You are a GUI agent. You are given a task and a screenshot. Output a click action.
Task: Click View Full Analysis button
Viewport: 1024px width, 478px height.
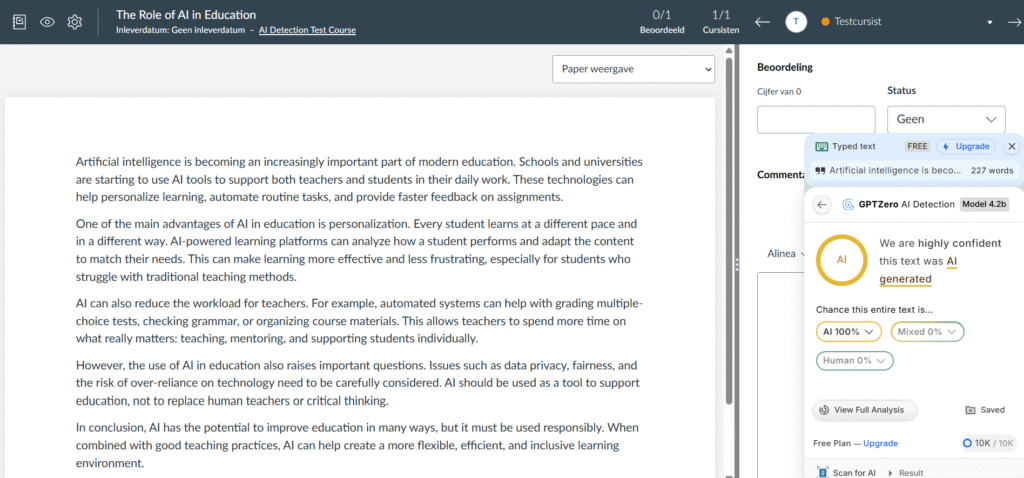(x=865, y=410)
